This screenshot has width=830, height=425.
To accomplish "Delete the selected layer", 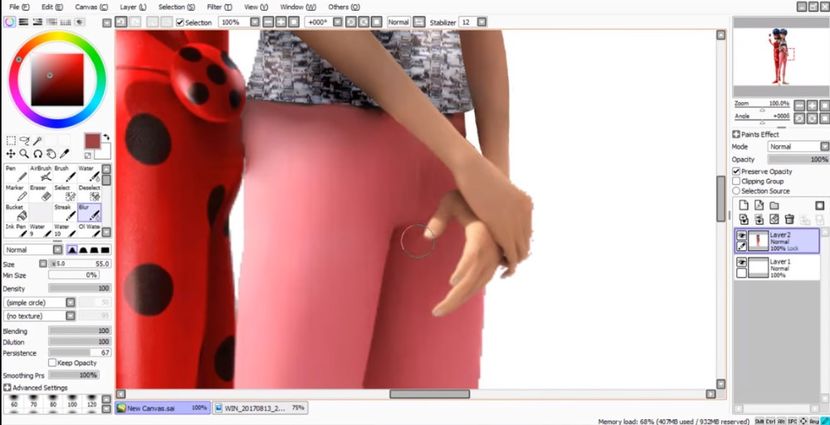I will [789, 219].
